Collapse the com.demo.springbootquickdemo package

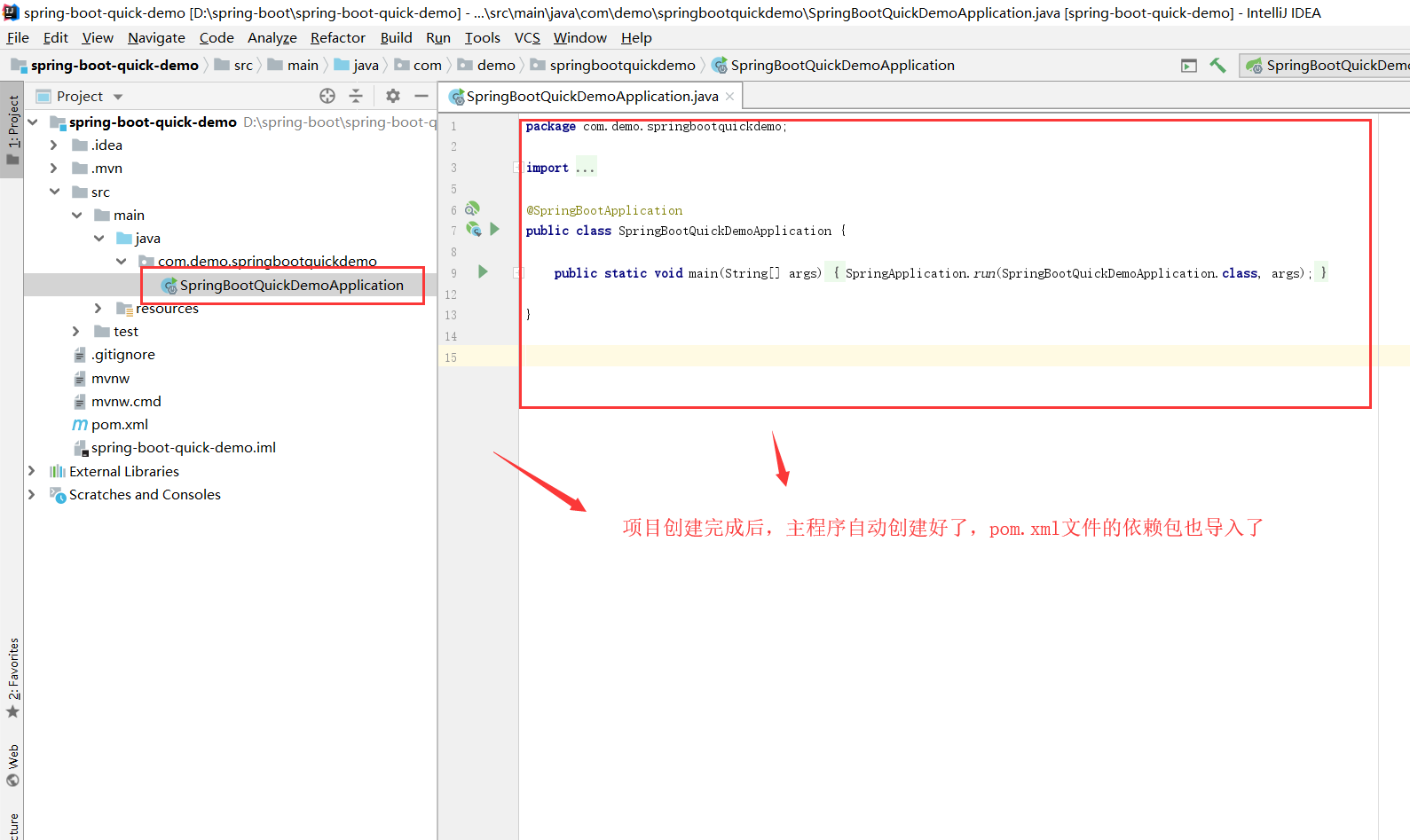pos(121,261)
